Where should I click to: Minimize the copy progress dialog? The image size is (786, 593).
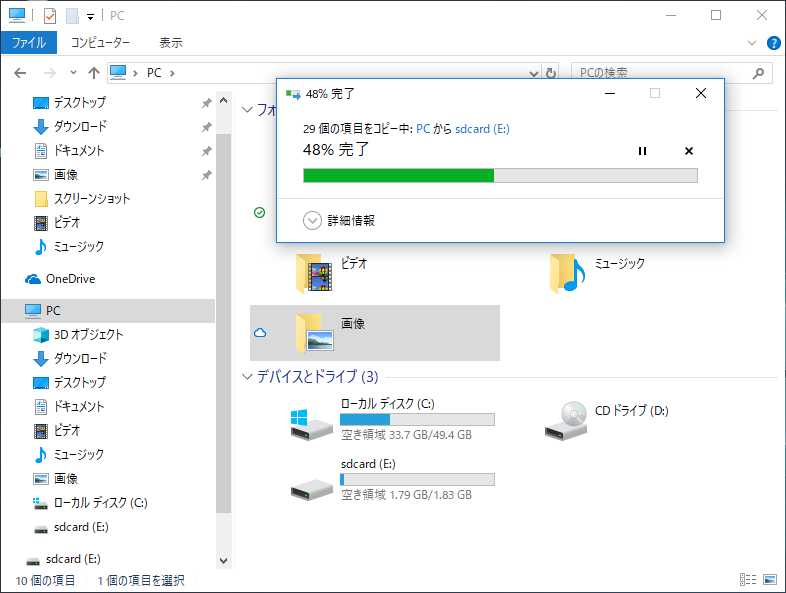(x=610, y=93)
